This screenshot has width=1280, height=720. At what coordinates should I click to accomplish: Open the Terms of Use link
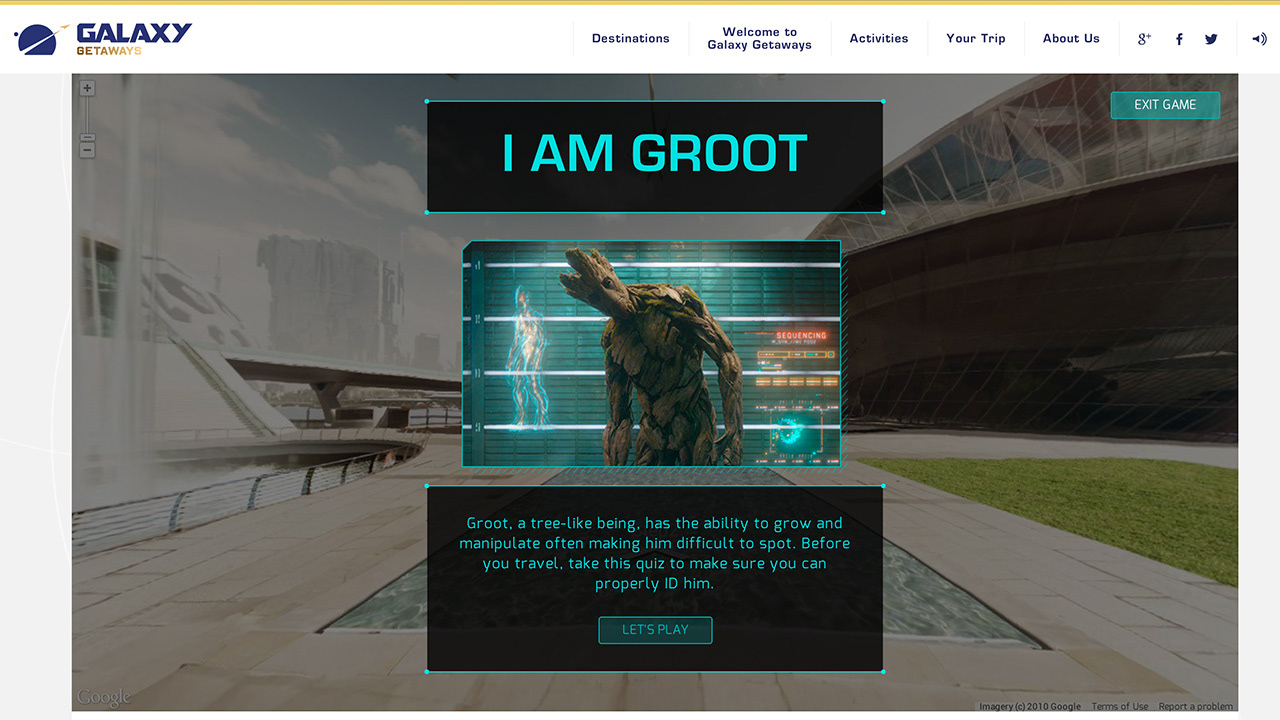[x=1120, y=706]
